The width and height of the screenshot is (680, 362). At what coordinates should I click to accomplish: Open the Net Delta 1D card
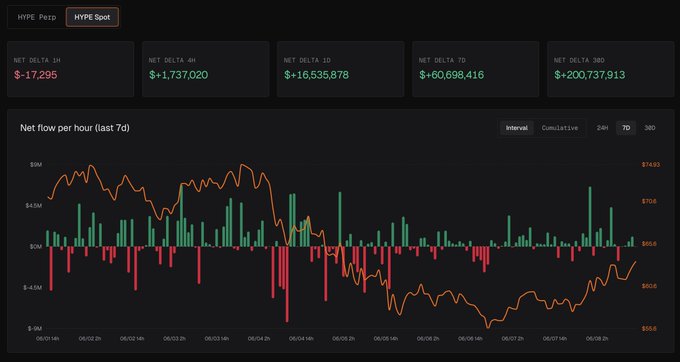pos(340,69)
